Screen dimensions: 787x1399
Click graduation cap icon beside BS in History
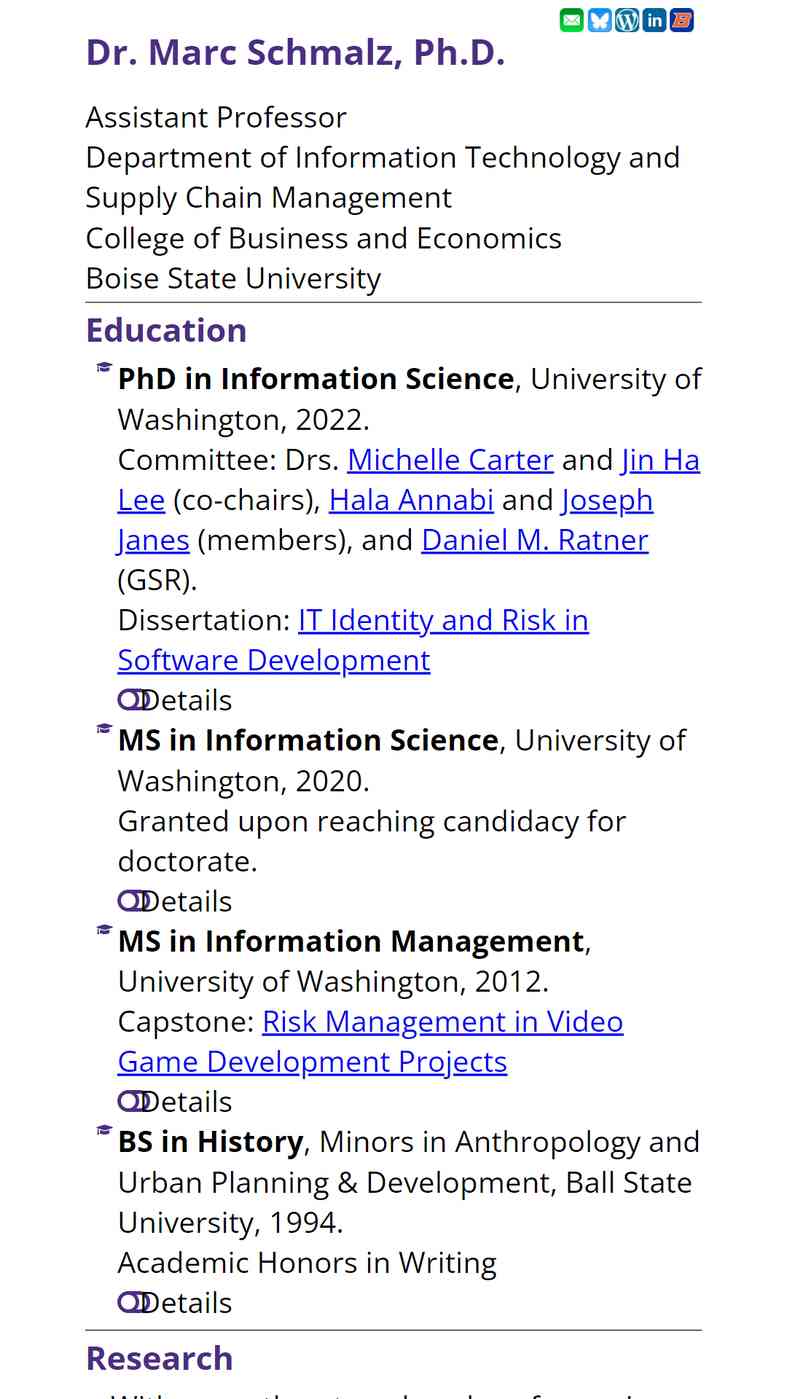(x=104, y=1130)
